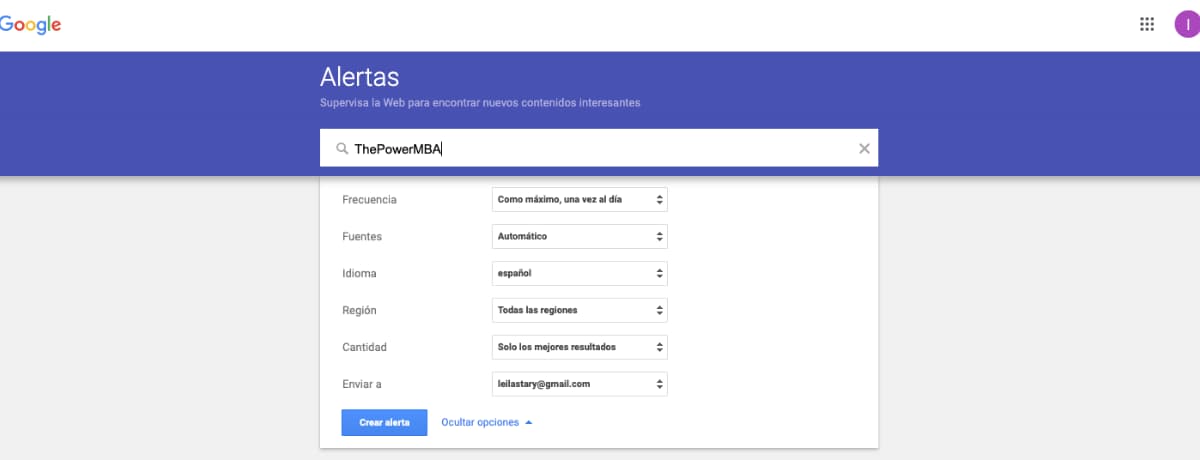Expand the 'Solo los mejores resultados' dropdown
The image size is (1200, 460).
coord(580,347)
